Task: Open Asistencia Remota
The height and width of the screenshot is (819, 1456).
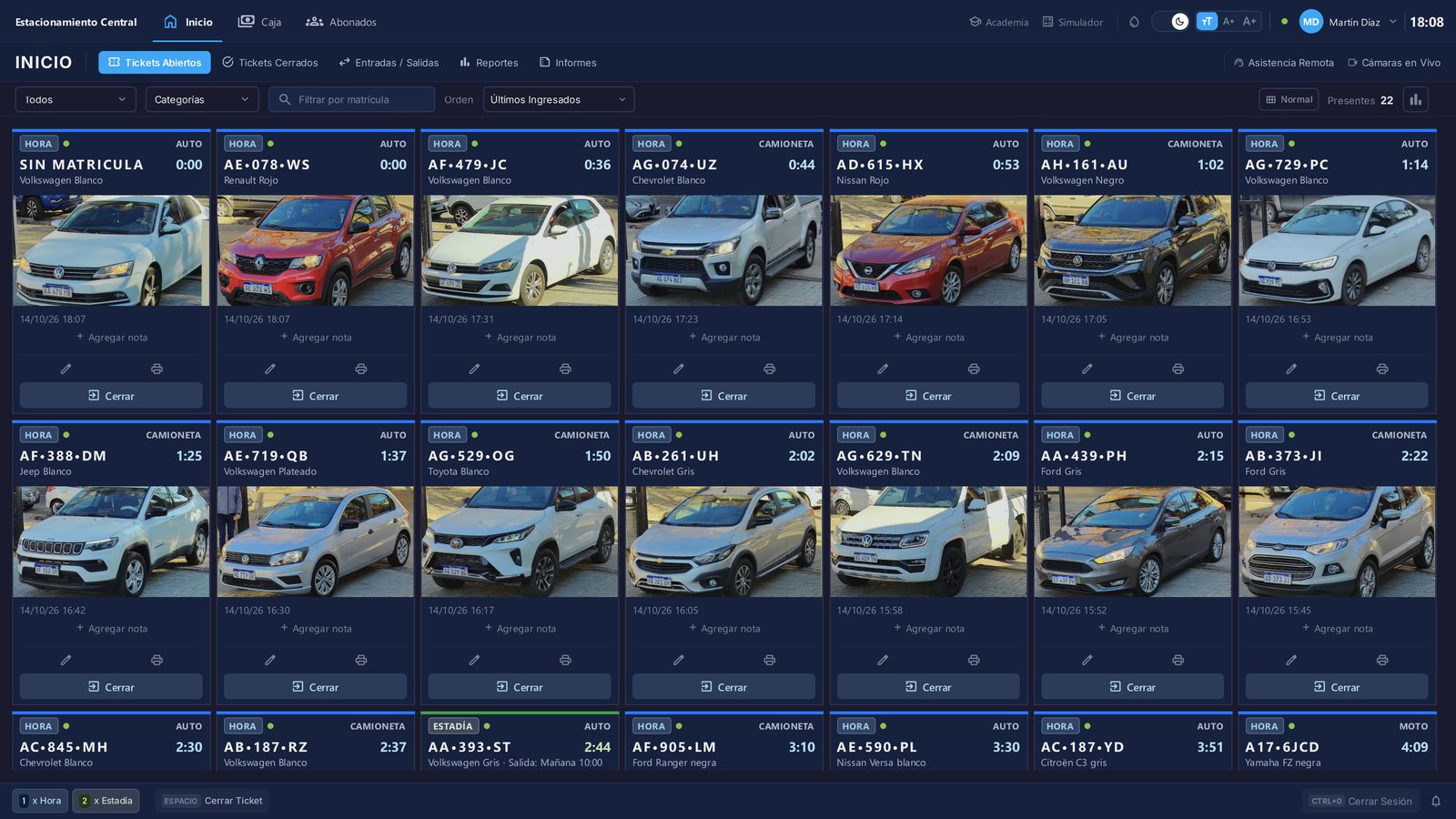Action: [1284, 63]
